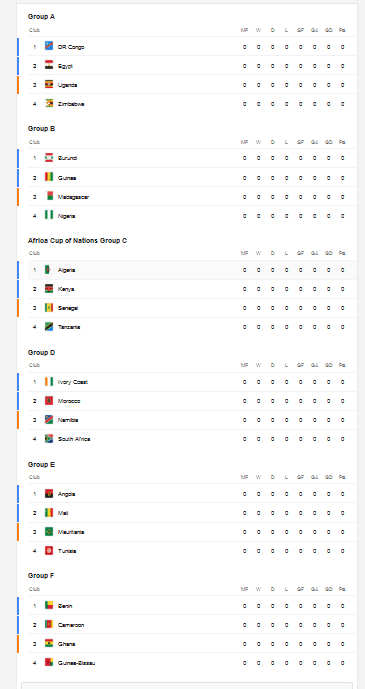The image size is (365, 689).
Task: Click the Madagascar team name
Action: tap(73, 197)
